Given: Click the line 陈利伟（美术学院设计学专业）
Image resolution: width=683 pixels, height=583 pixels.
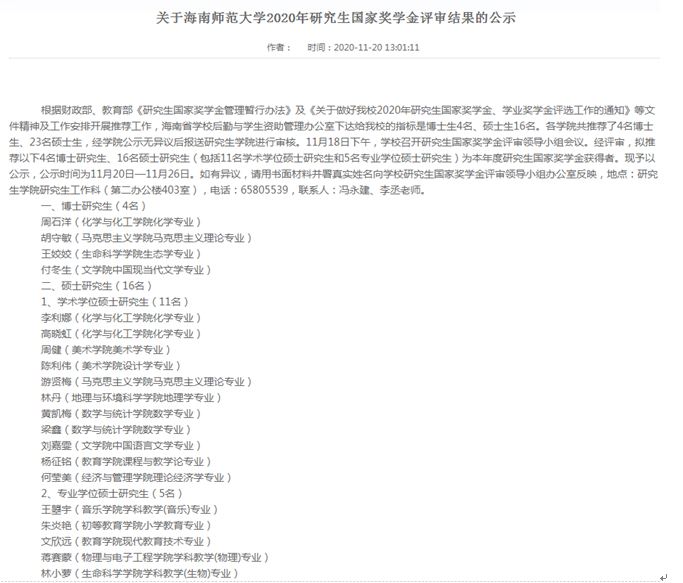Looking at the screenshot, I should click(111, 366).
